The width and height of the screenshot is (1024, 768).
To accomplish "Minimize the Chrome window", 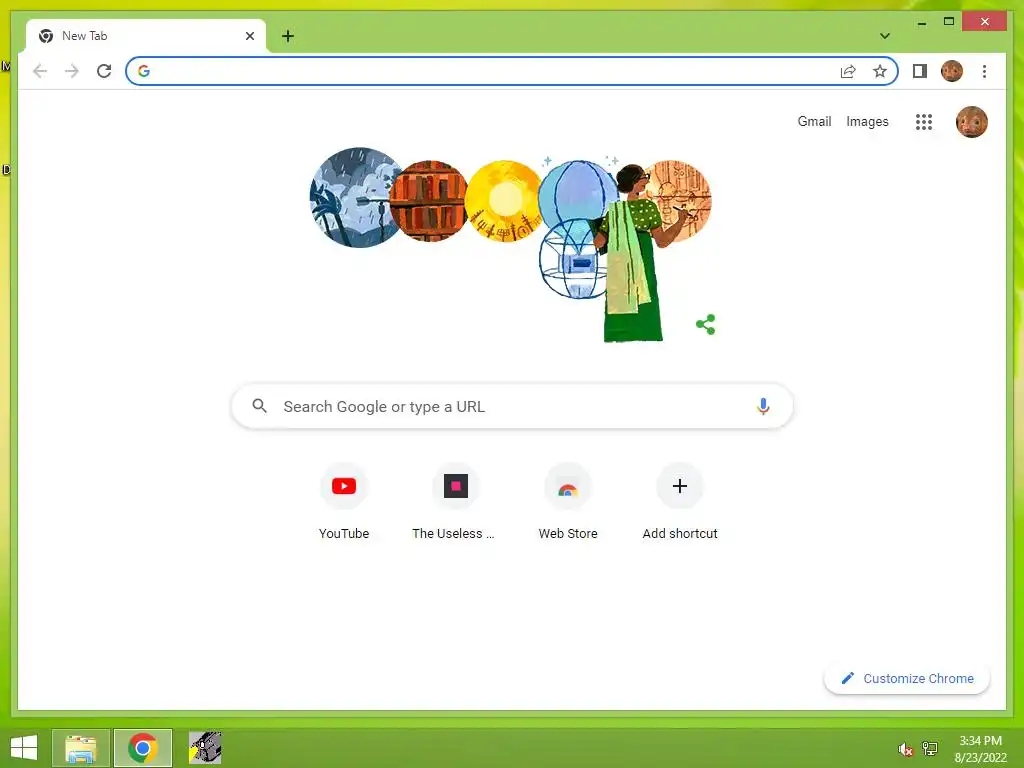I will pyautogui.click(x=921, y=22).
